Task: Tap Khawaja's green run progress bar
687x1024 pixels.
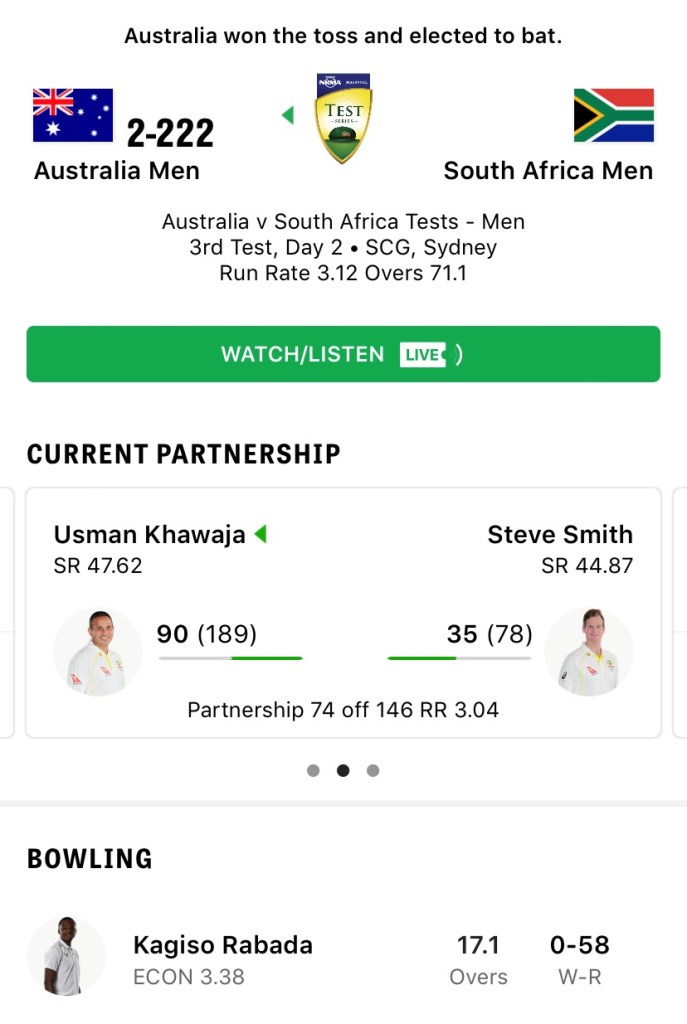Action: pyautogui.click(x=230, y=658)
